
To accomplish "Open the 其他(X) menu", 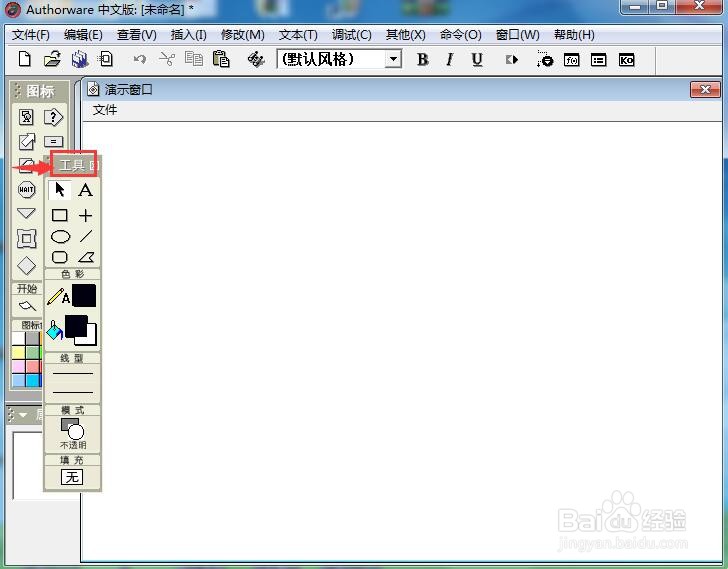I will [x=405, y=35].
